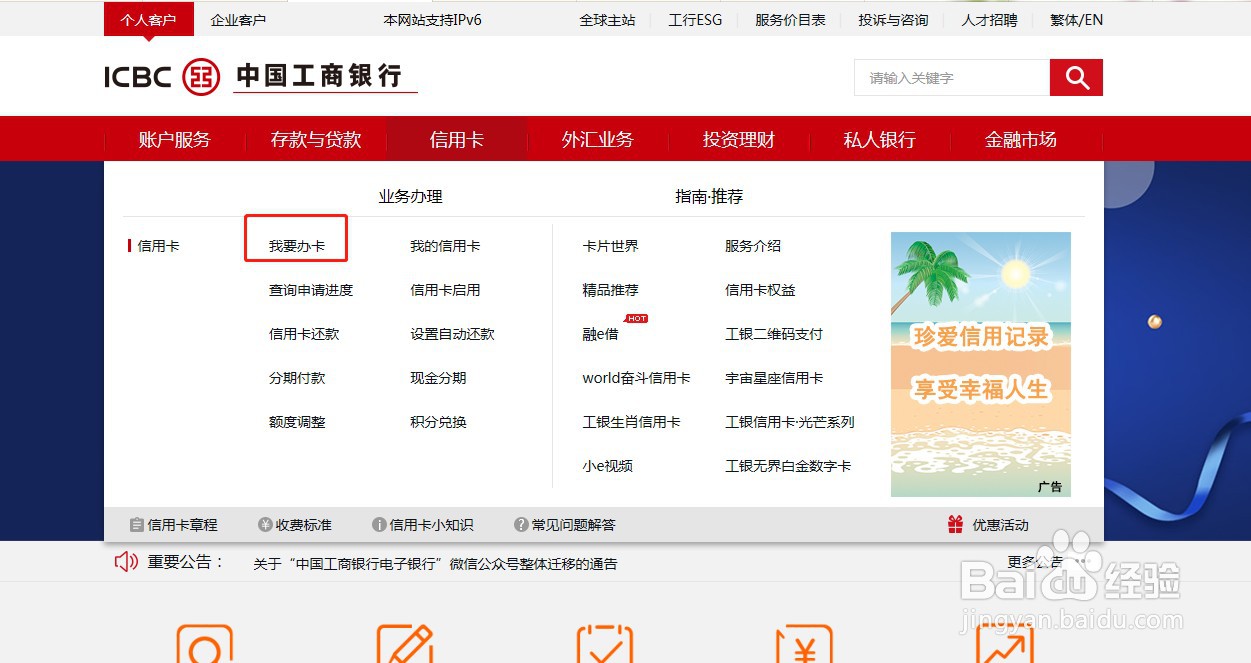Image resolution: width=1251 pixels, height=663 pixels.
Task: Click the speaker icon beside 重要公告
Action: [126, 562]
